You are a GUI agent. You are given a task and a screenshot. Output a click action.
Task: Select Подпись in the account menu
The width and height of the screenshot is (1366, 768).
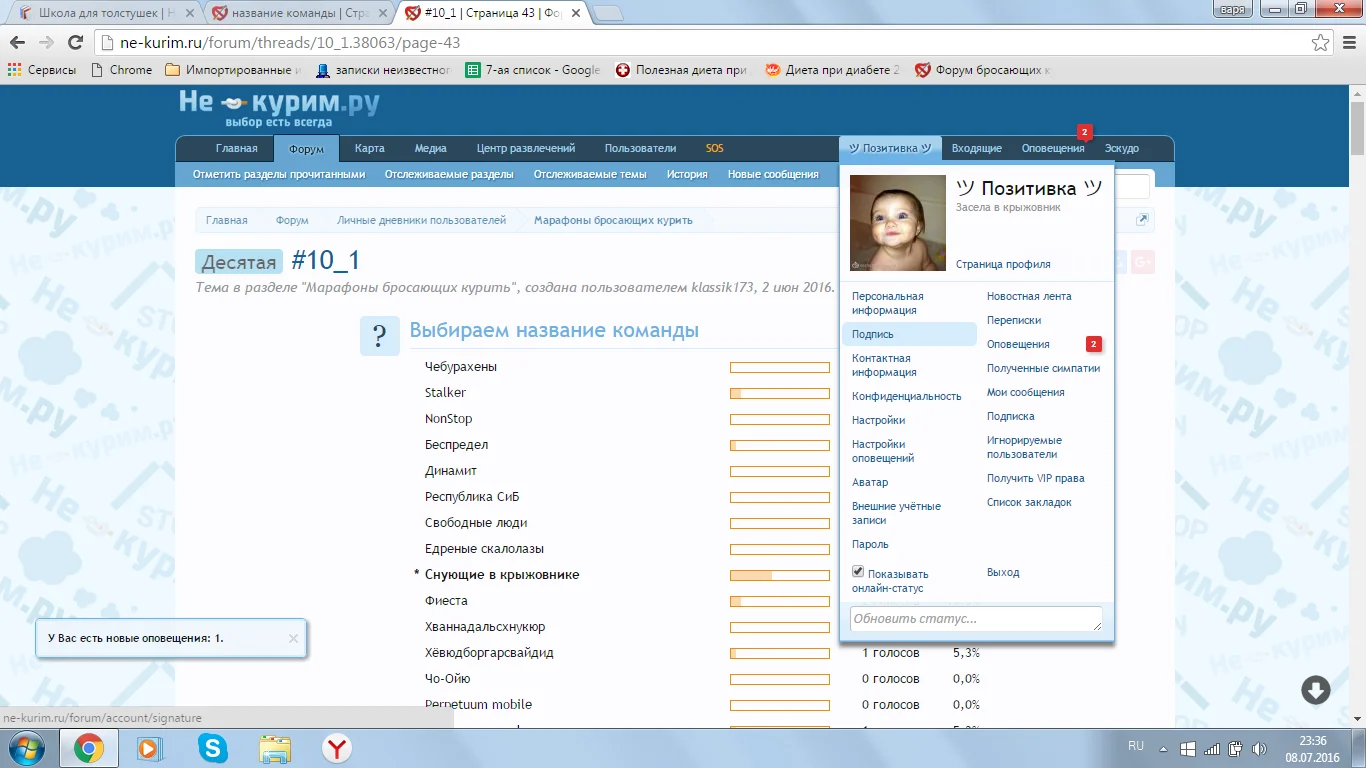(x=873, y=334)
